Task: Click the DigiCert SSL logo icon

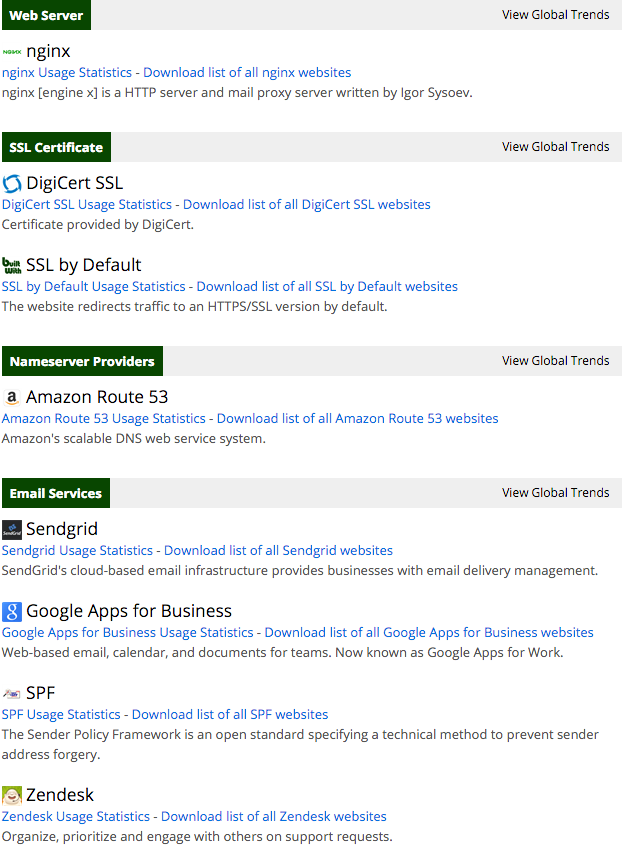Action: tap(12, 184)
